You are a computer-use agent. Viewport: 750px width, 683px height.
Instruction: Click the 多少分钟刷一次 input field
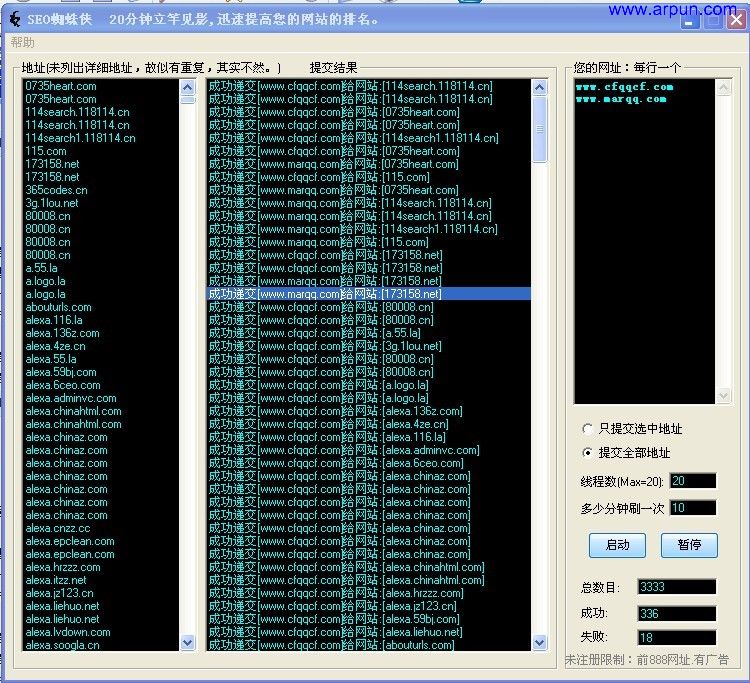[693, 508]
